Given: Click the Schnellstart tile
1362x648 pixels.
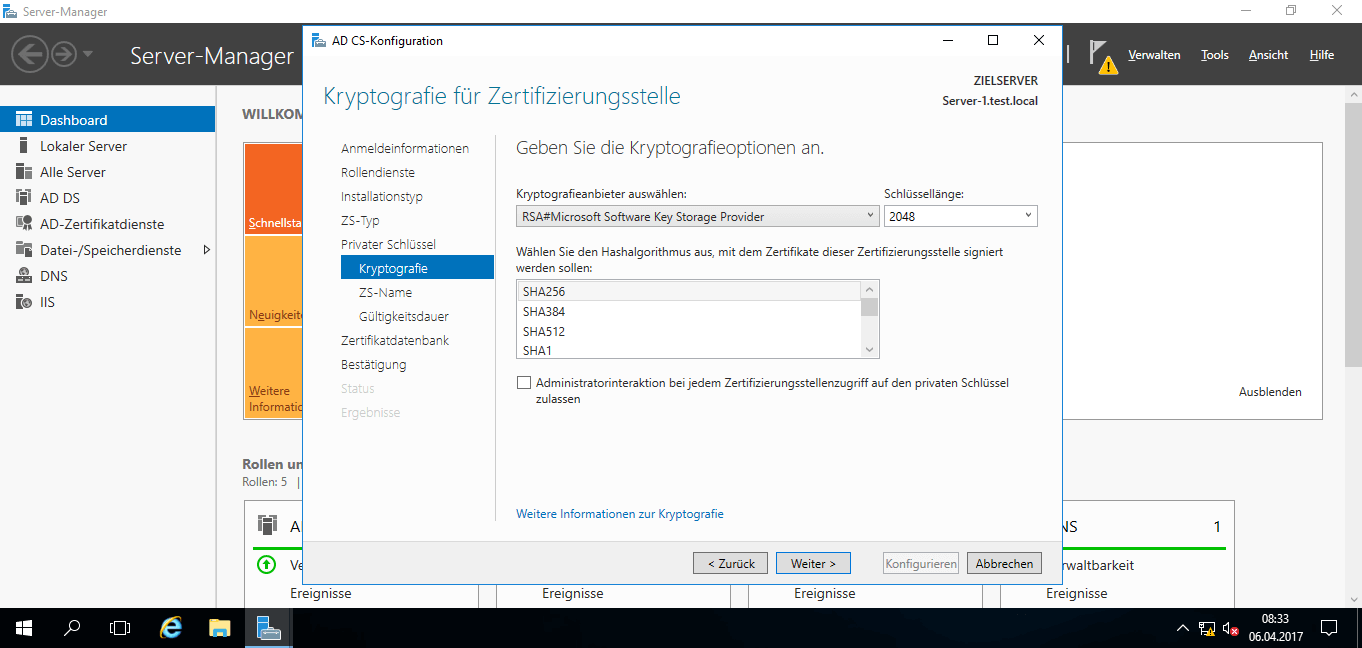Looking at the screenshot, I should 274,188.
